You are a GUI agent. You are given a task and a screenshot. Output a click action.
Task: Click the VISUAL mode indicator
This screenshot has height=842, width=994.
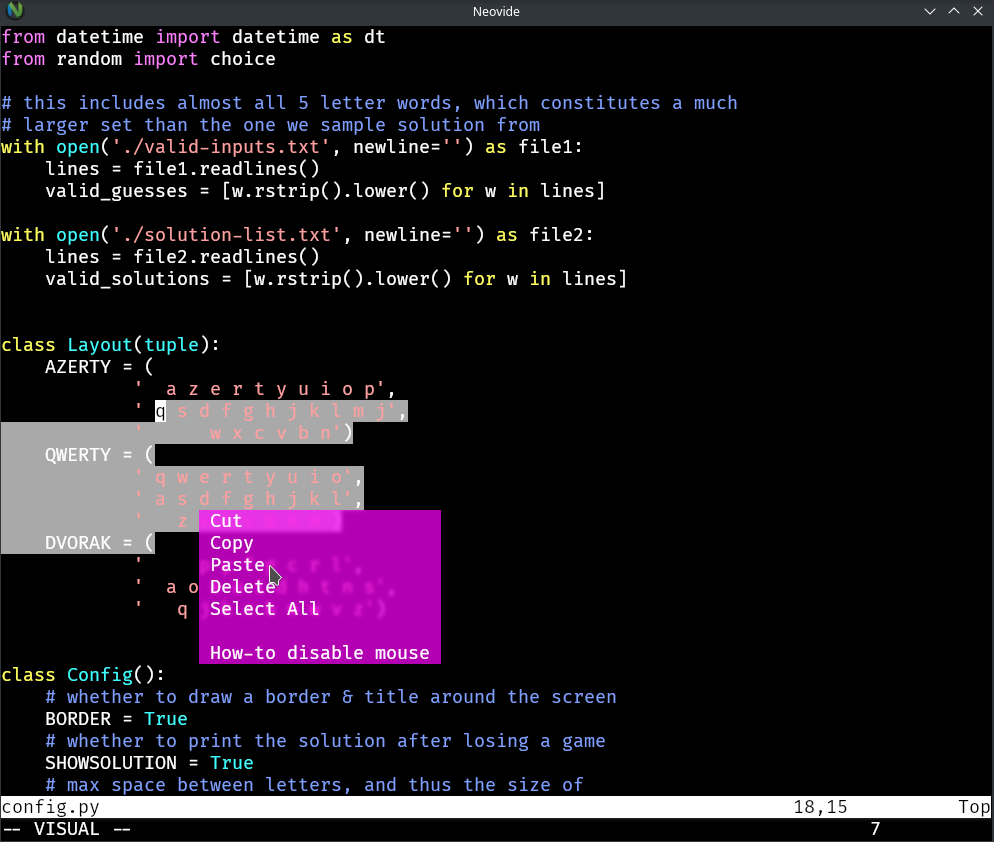click(x=65, y=828)
